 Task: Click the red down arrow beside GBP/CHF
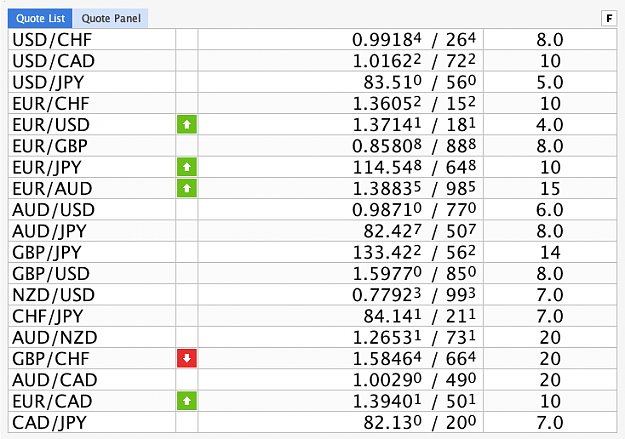(x=187, y=358)
